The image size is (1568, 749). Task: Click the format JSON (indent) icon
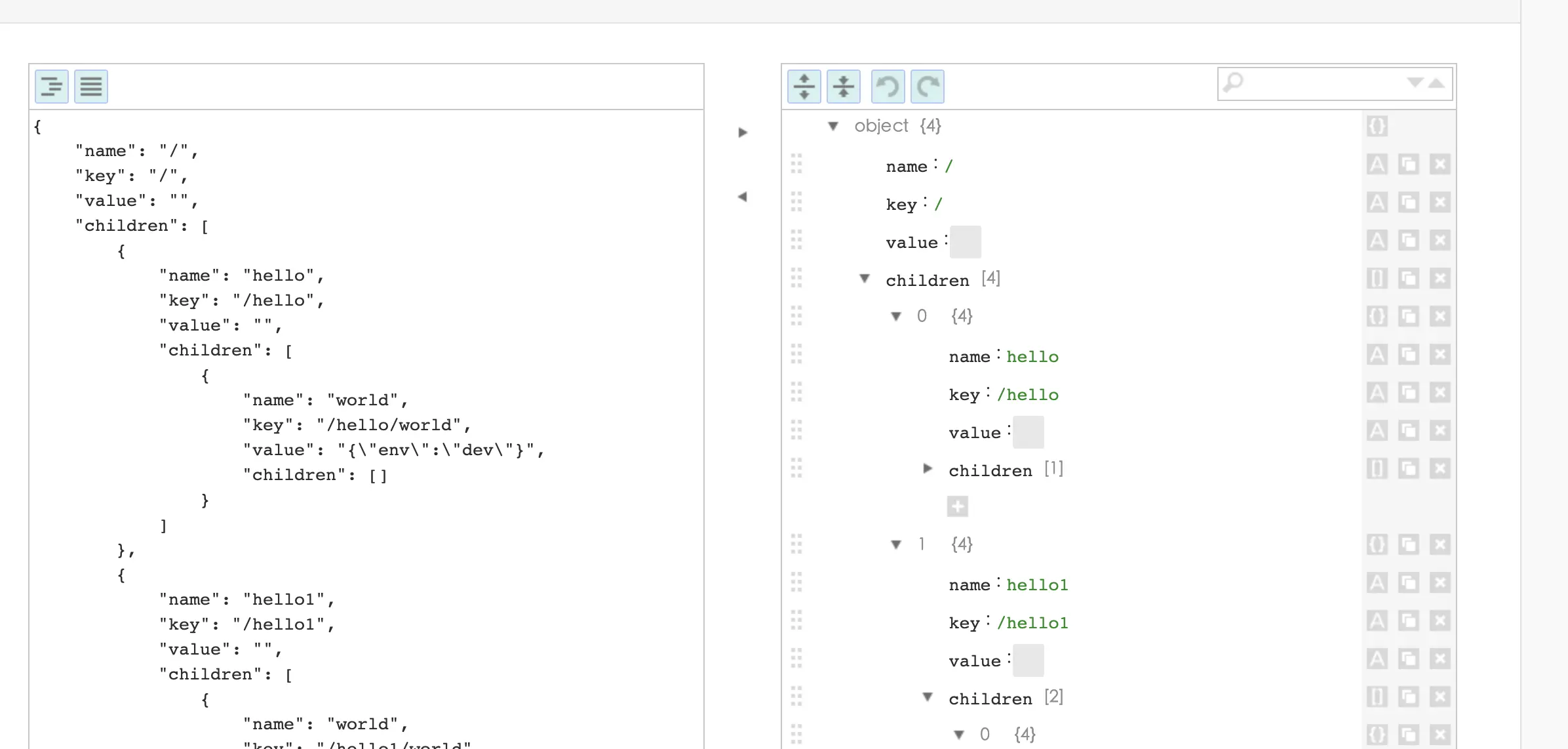[x=51, y=87]
